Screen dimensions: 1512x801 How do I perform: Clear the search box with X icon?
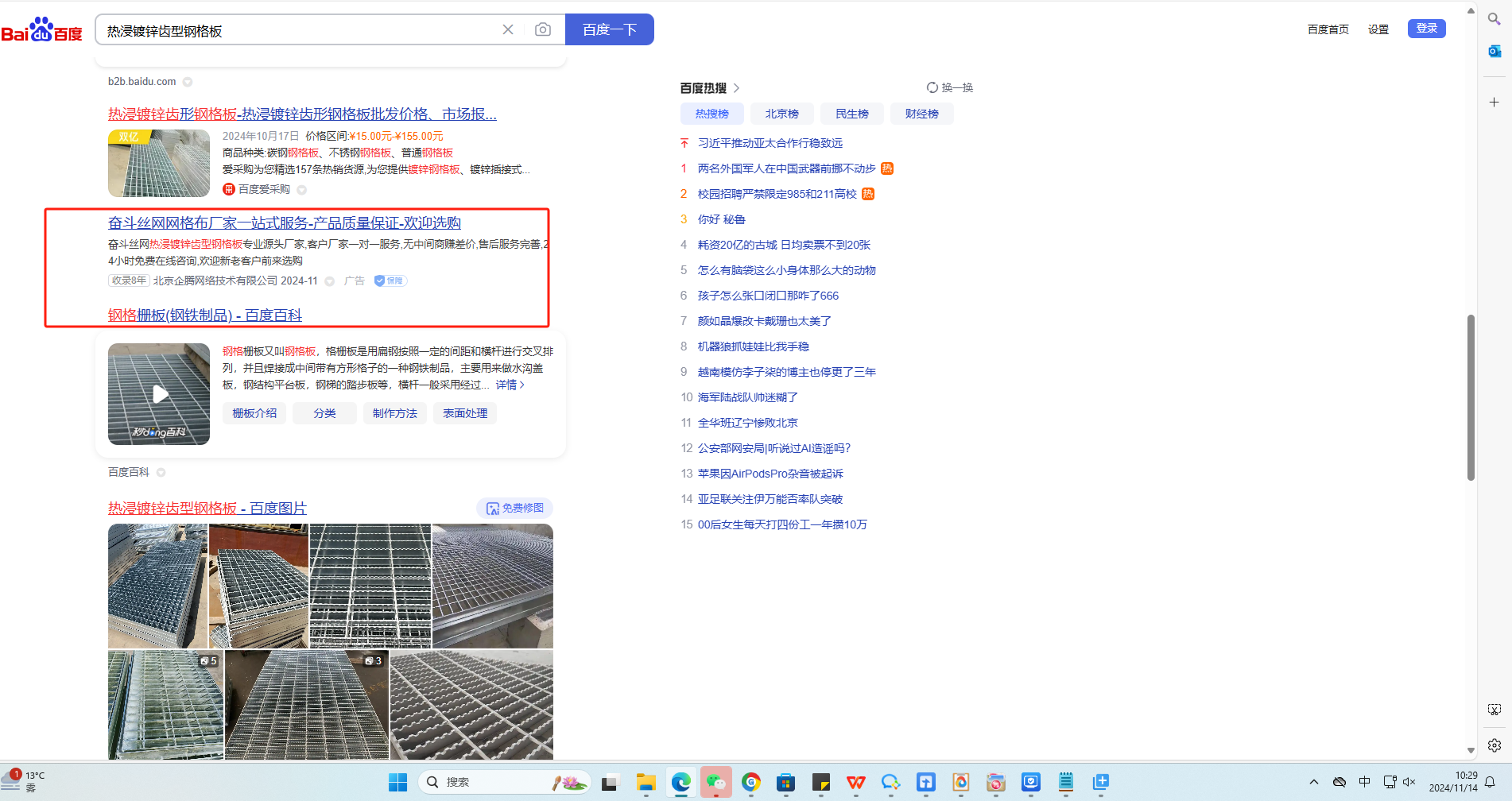(x=508, y=29)
